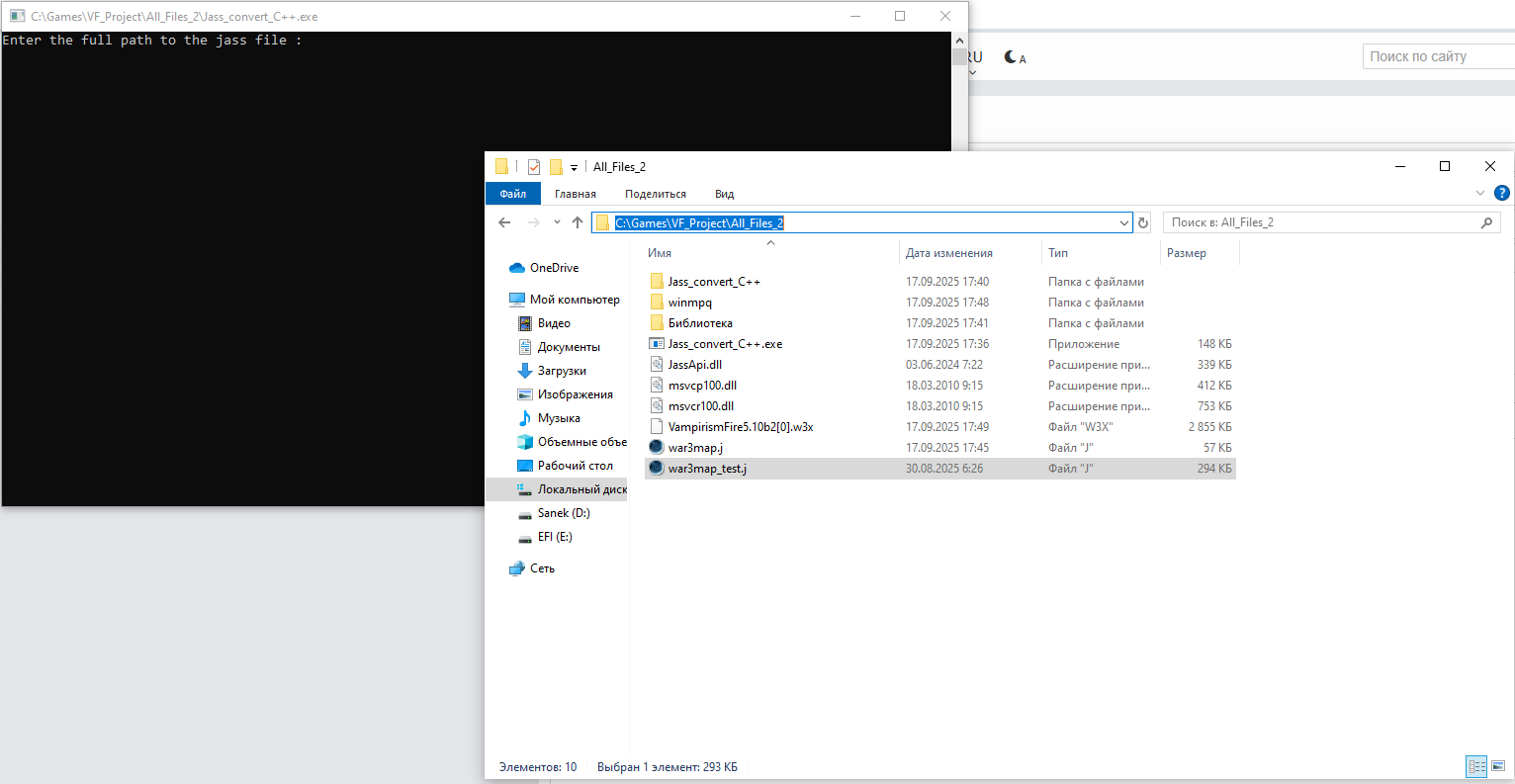Switch to the Главная ribbon tab
Viewport: 1515px width, 784px height.
click(576, 194)
